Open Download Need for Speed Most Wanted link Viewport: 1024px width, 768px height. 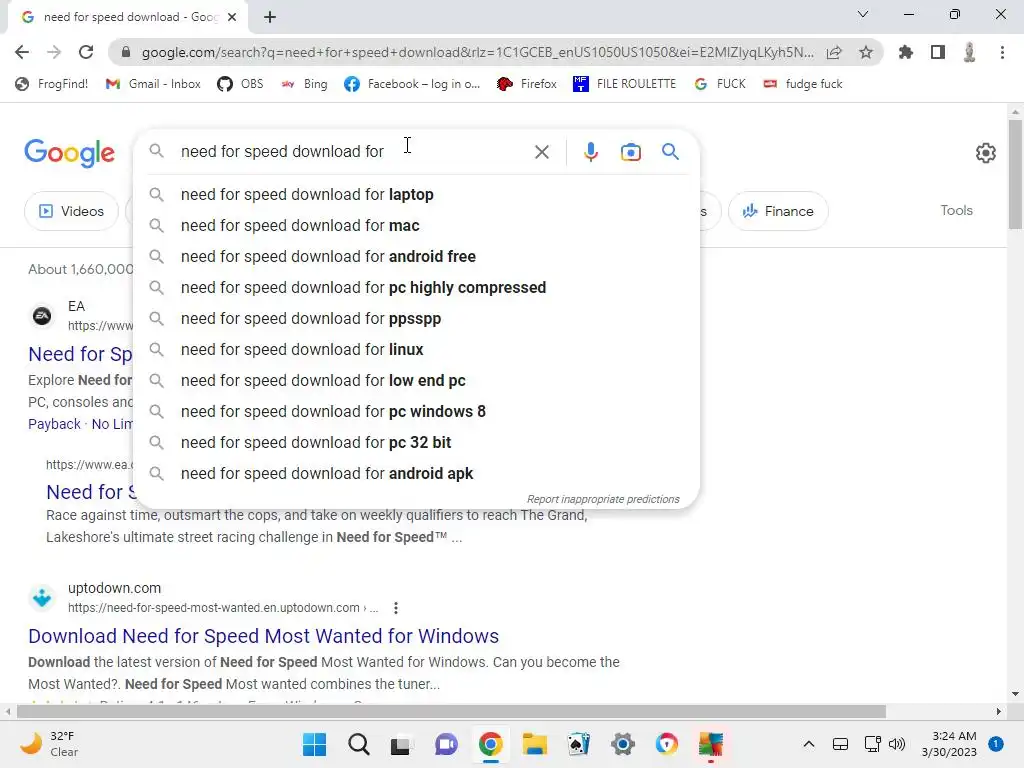(263, 636)
